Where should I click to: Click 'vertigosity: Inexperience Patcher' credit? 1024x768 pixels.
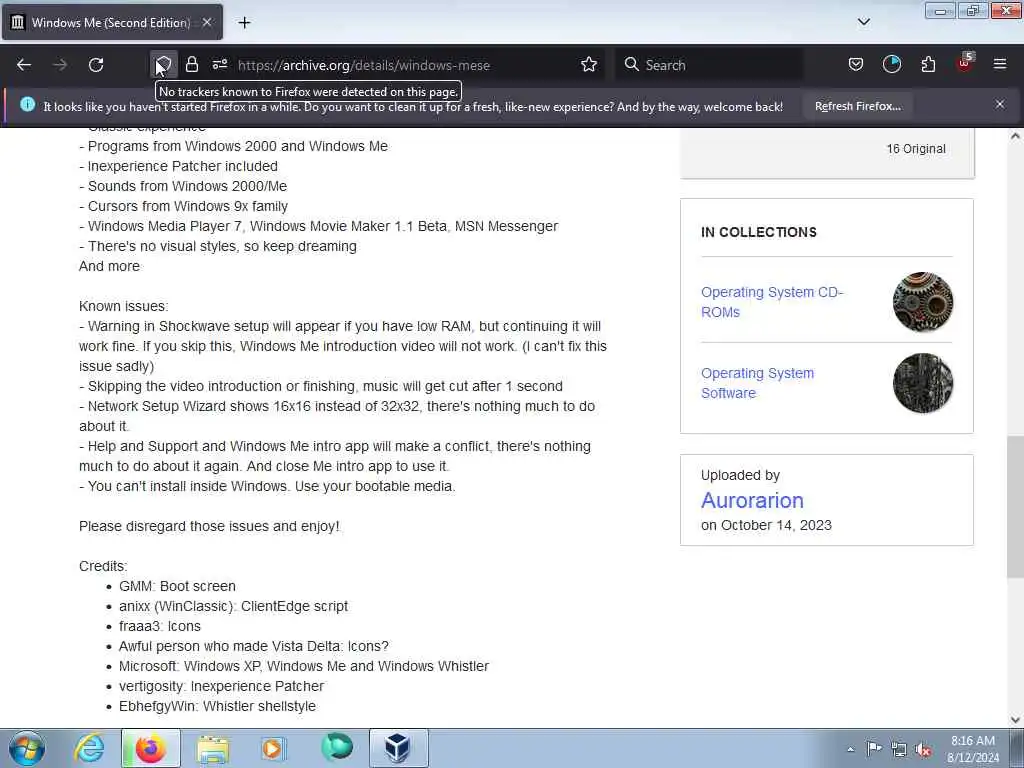pyautogui.click(x=221, y=686)
